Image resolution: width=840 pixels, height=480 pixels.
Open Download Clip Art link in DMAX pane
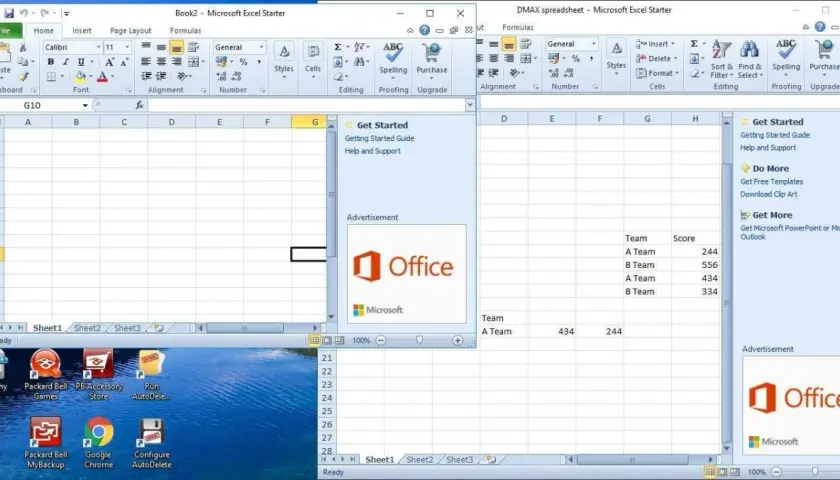pyautogui.click(x=769, y=194)
